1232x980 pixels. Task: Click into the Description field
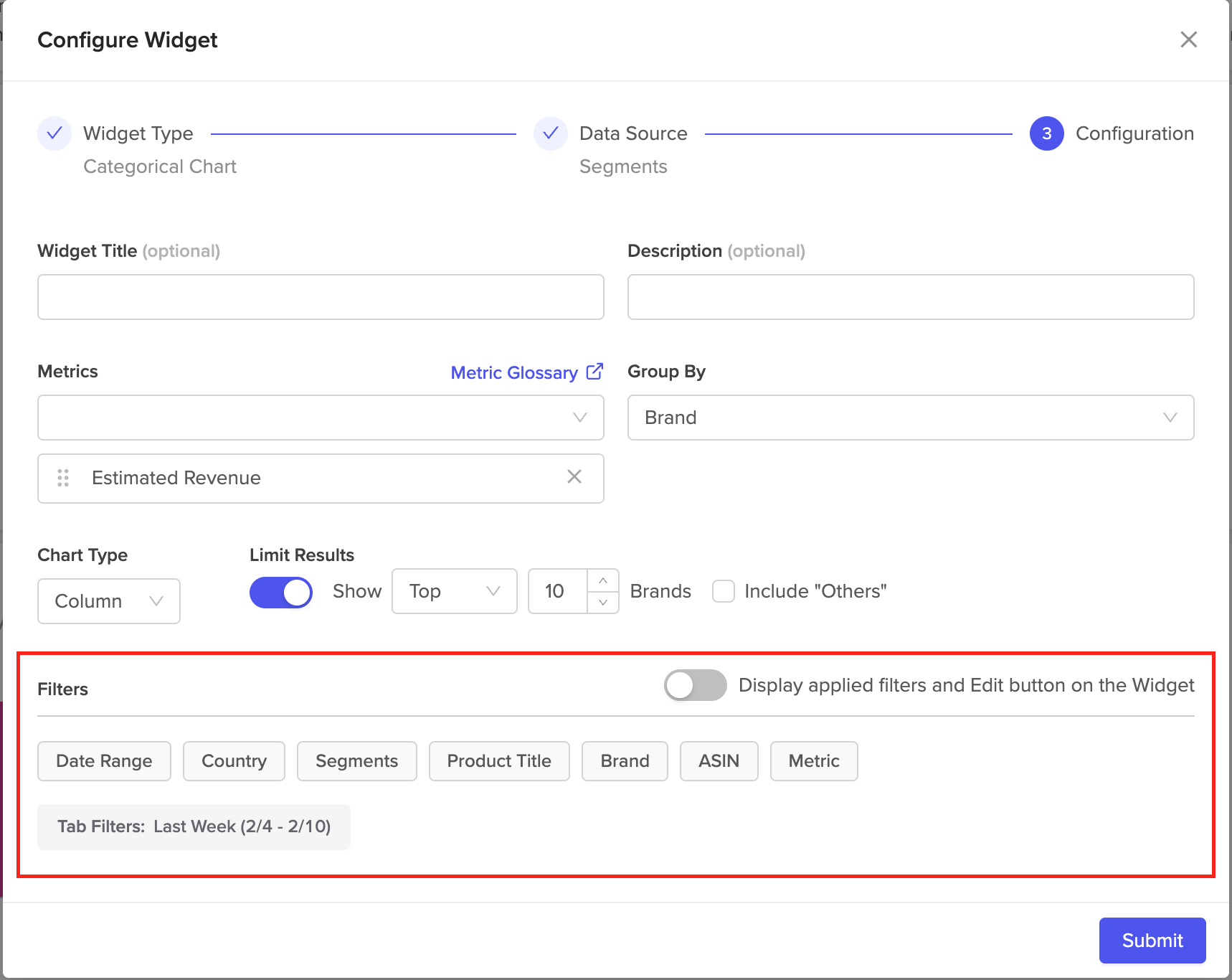coord(911,297)
